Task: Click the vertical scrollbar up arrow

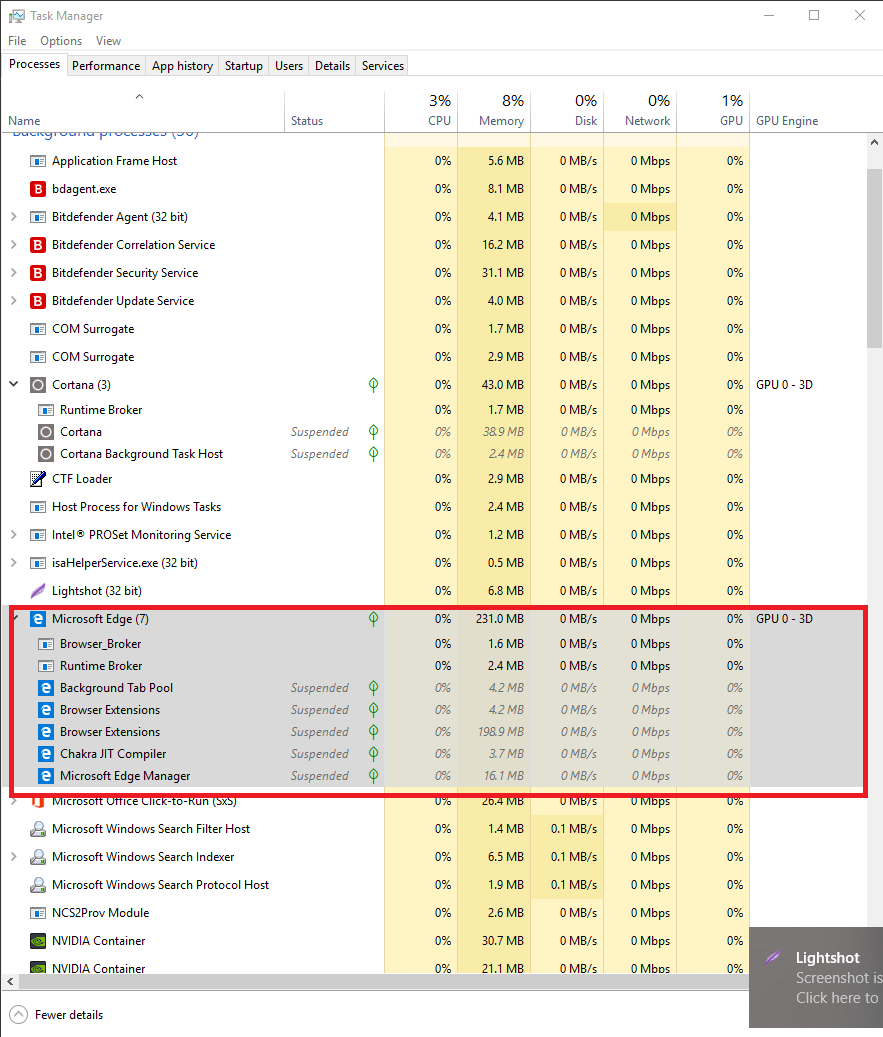Action: point(874,142)
